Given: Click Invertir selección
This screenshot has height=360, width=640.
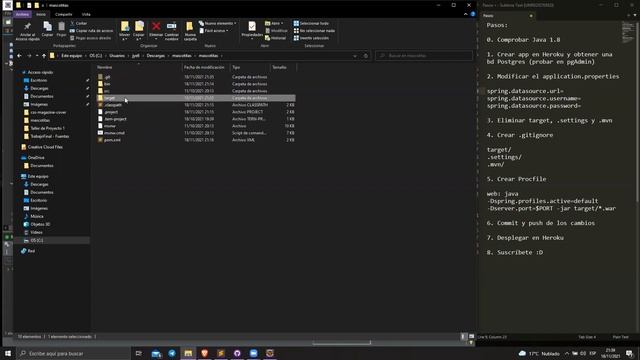Looking at the screenshot, I should point(311,38).
